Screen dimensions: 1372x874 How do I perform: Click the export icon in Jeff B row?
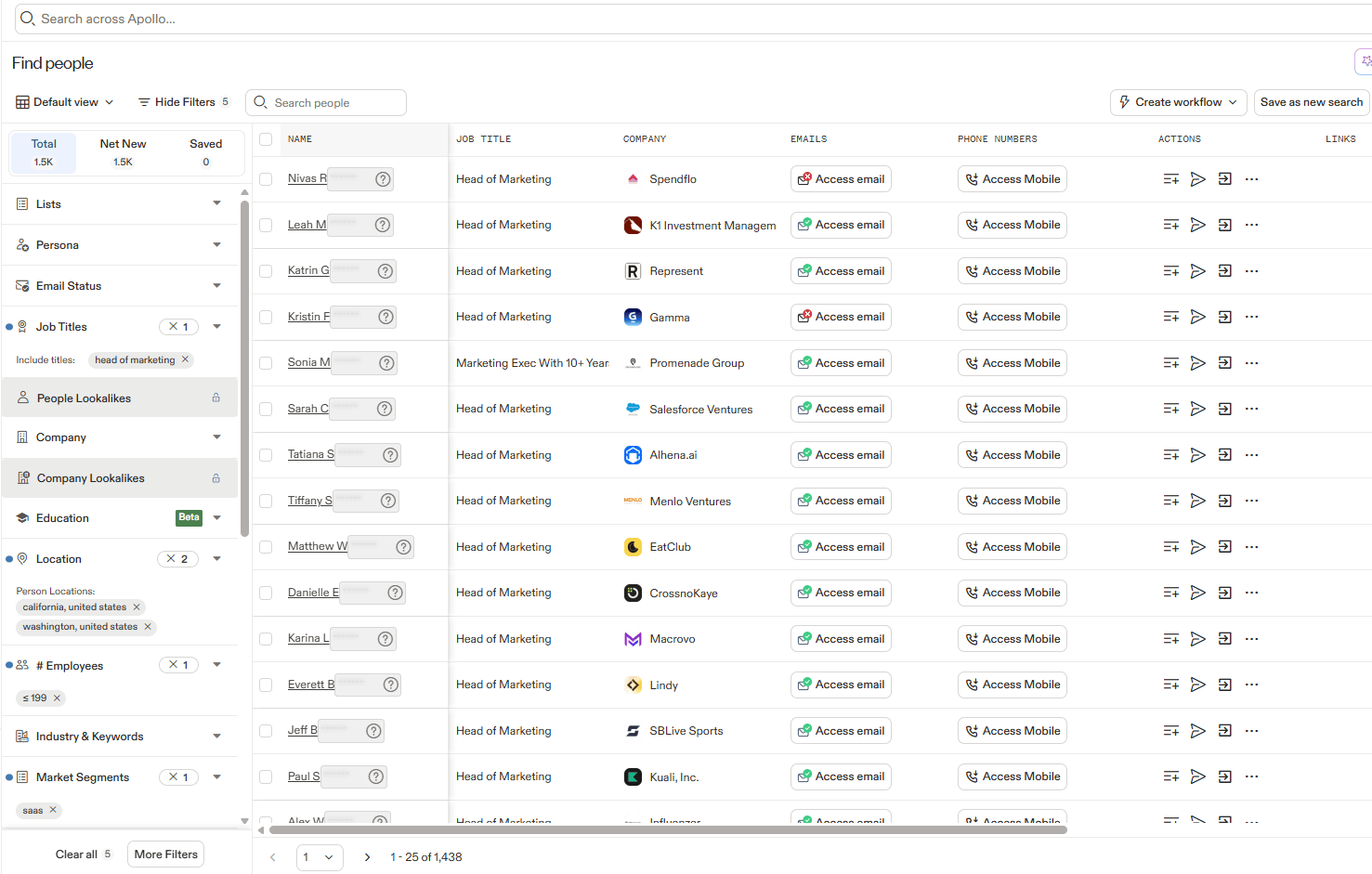[1225, 731]
